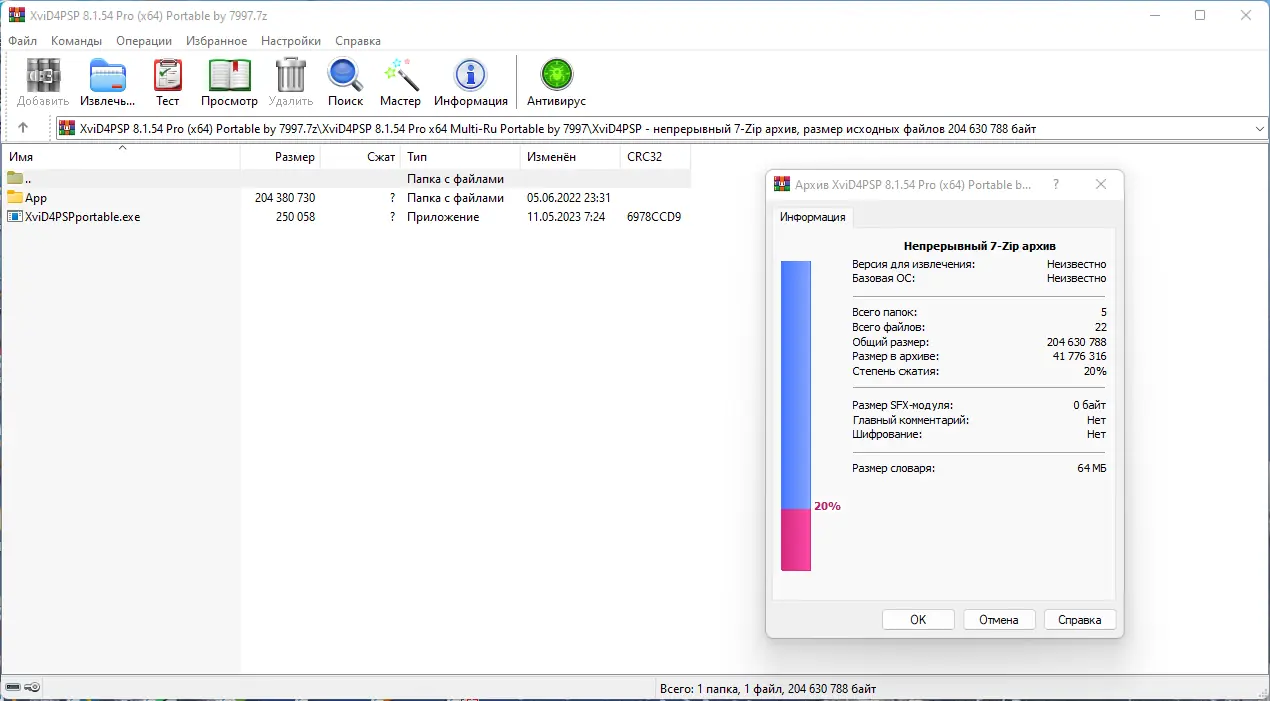The height and width of the screenshot is (701, 1270).
Task: Open the Поиск (Search) tool
Action: (x=345, y=80)
